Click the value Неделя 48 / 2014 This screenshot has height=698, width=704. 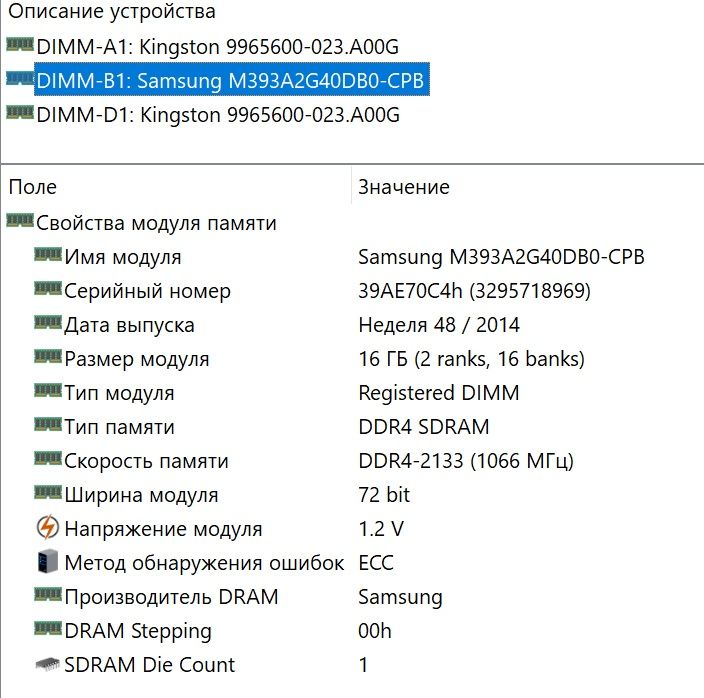[439, 325]
